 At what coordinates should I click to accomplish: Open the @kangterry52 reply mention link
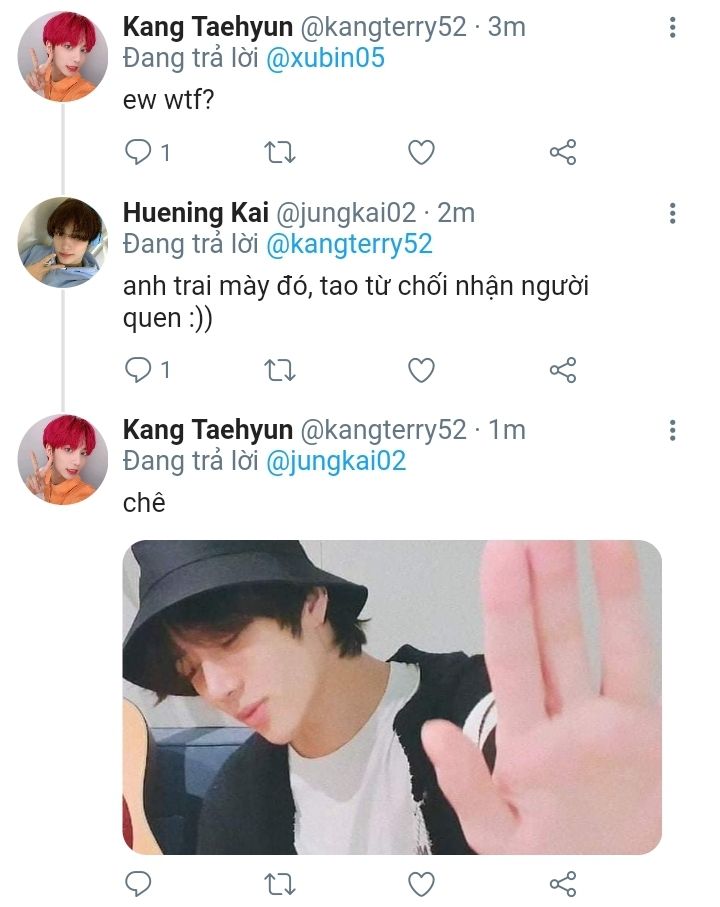point(348,243)
